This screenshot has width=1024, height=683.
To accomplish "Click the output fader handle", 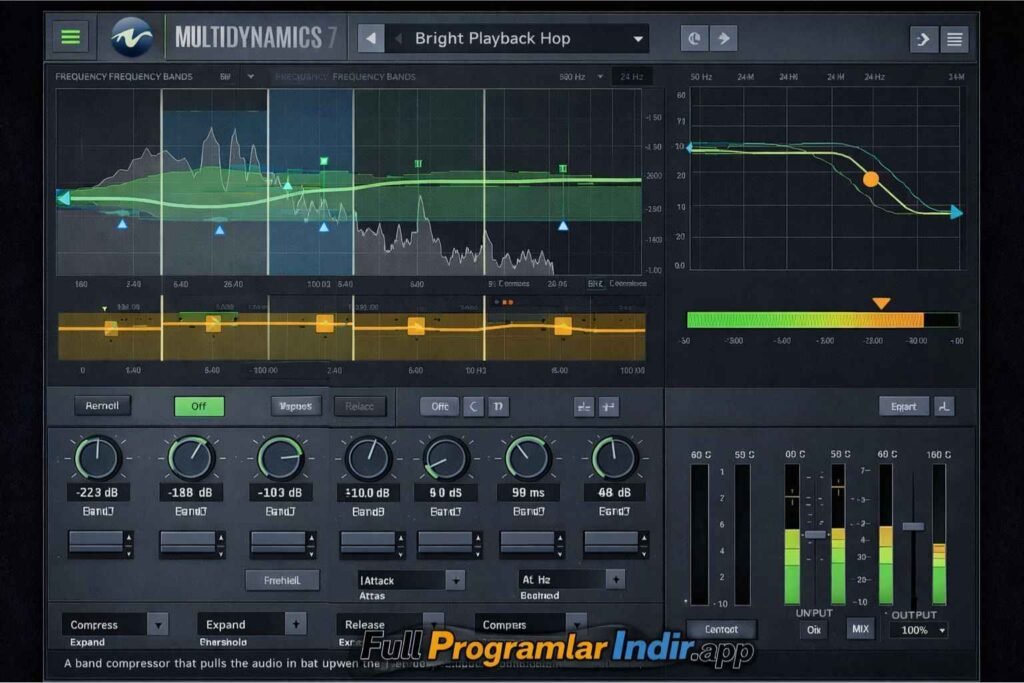I will (913, 526).
